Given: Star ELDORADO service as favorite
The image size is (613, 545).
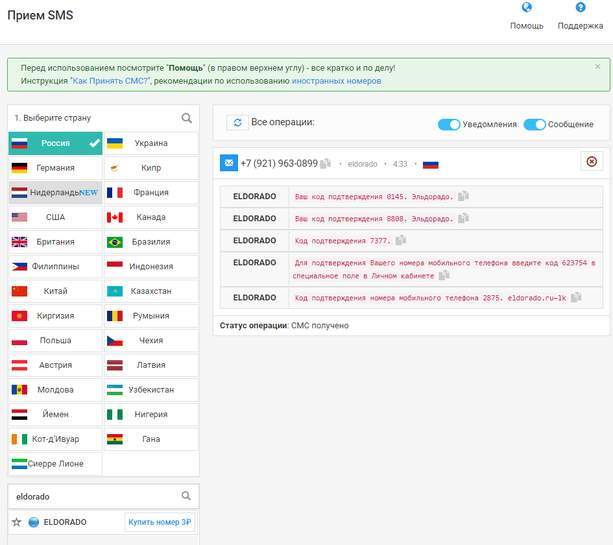Looking at the screenshot, I should [x=16, y=522].
